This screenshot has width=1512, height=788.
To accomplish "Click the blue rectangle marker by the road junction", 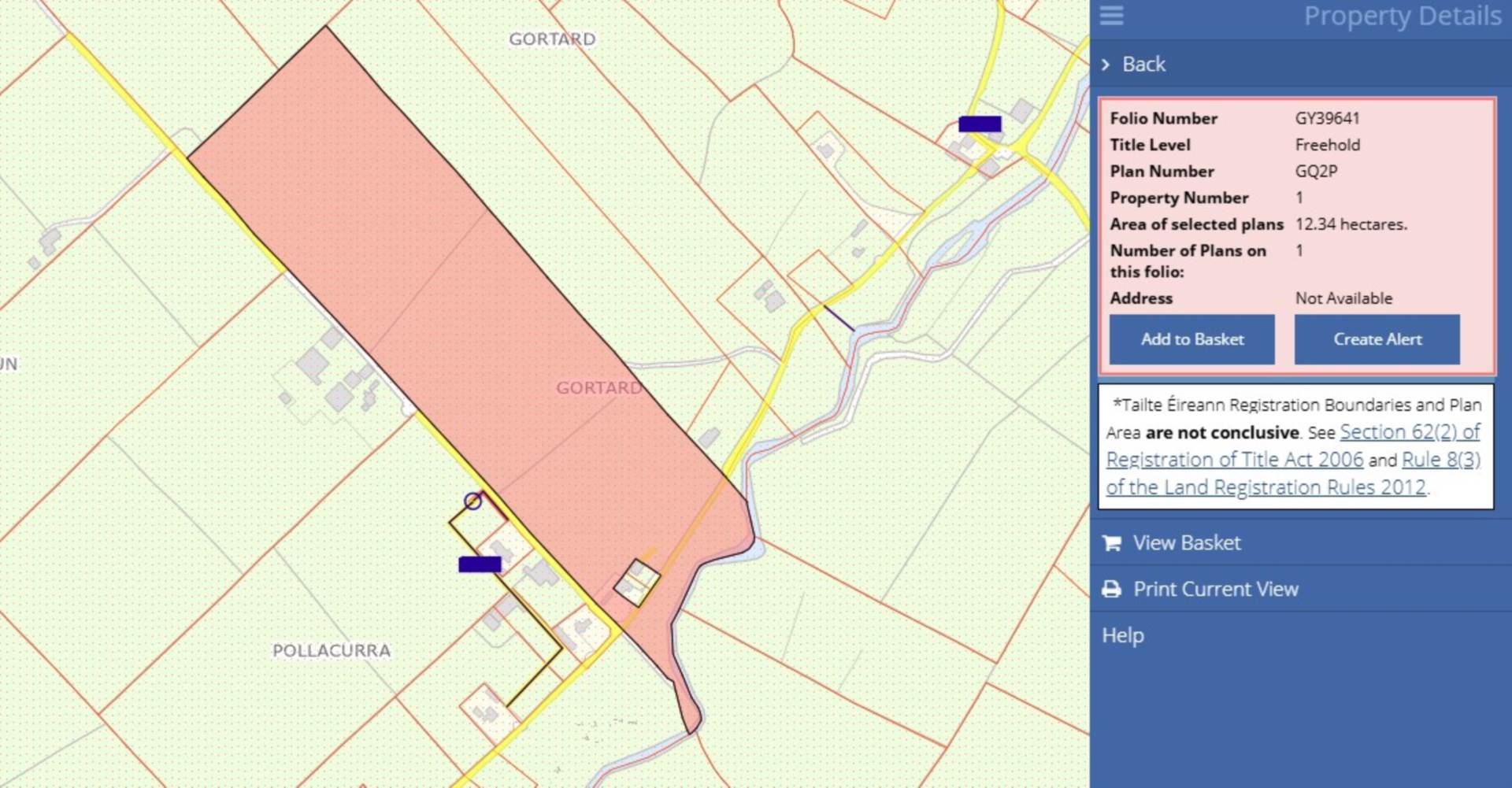I will tap(980, 124).
